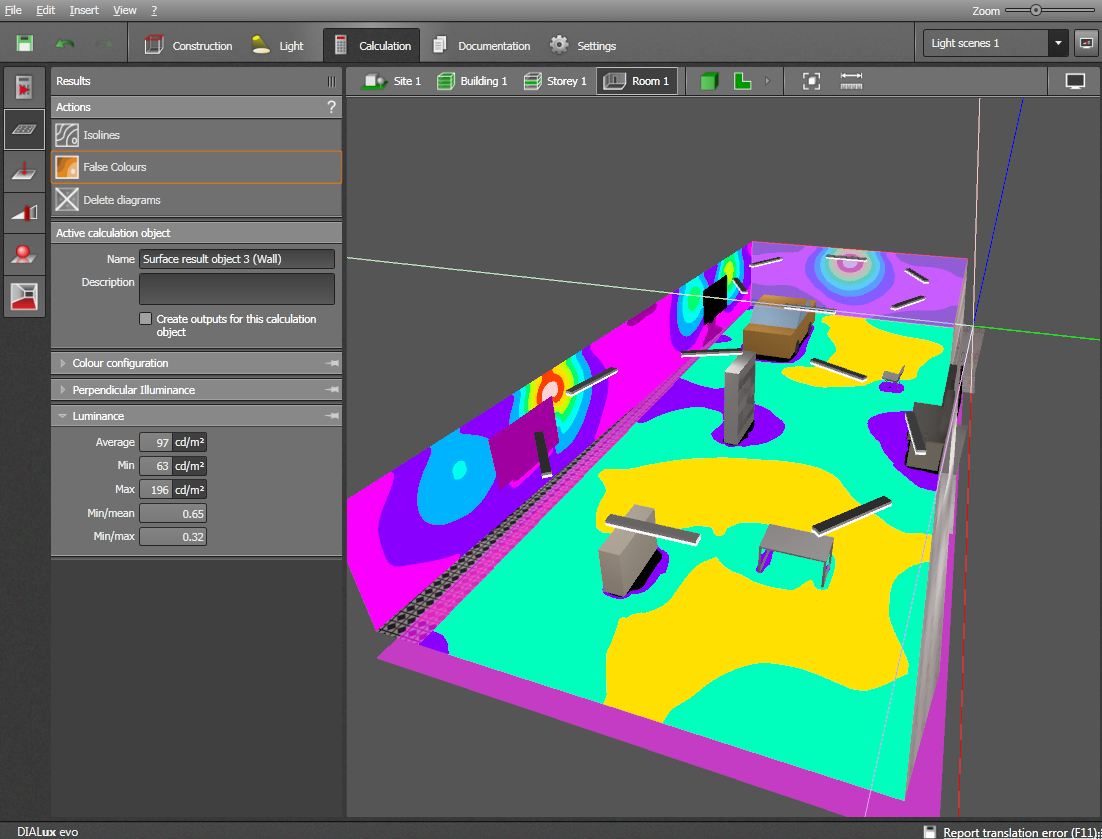Toggle the False Colours display
The width and height of the screenshot is (1102, 839).
[x=197, y=167]
